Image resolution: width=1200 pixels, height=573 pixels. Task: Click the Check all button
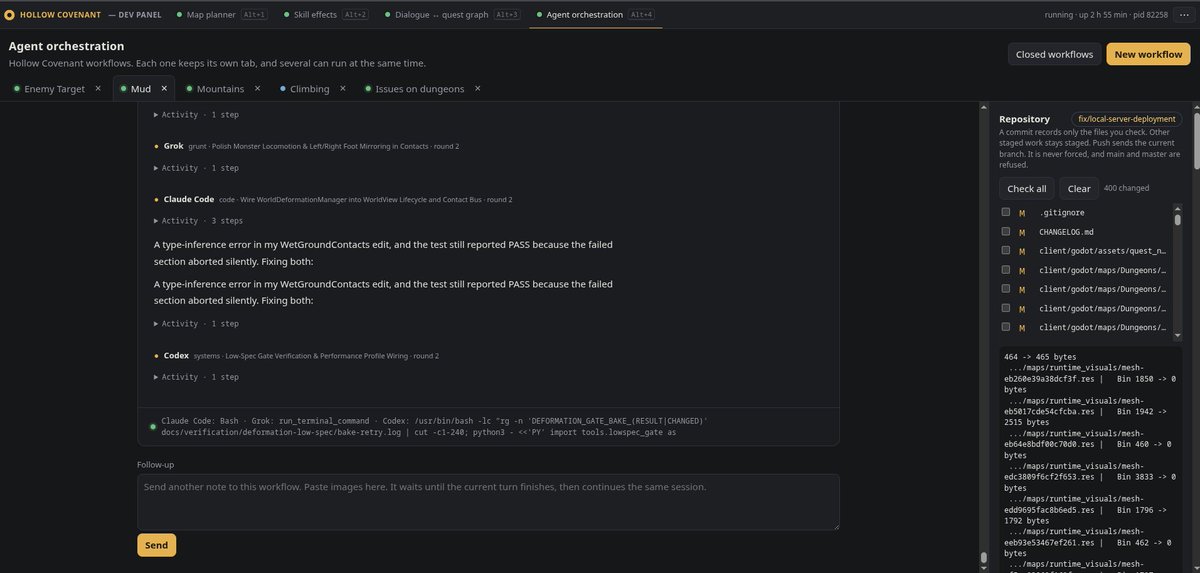[x=1027, y=188]
